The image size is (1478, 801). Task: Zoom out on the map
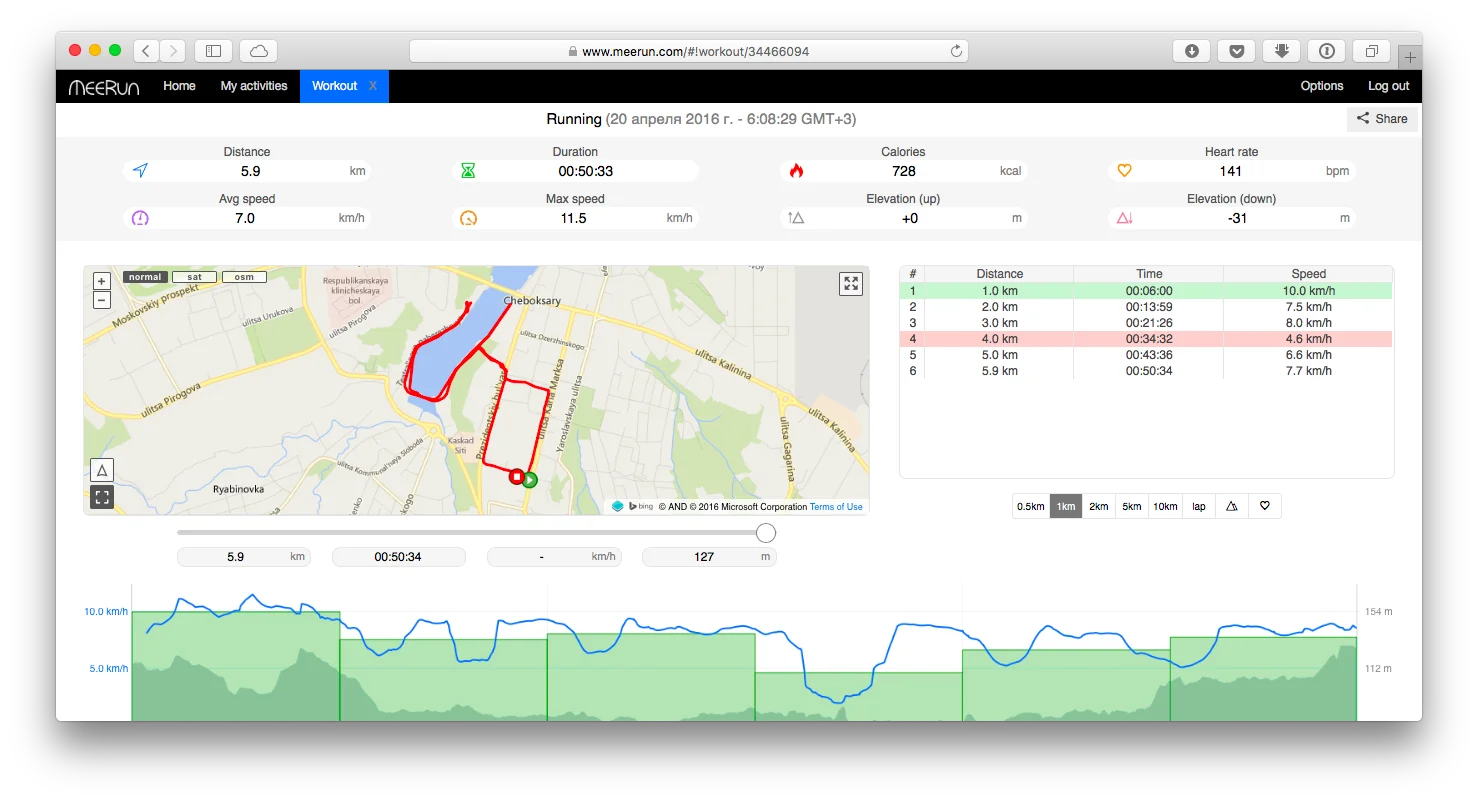pos(101,300)
